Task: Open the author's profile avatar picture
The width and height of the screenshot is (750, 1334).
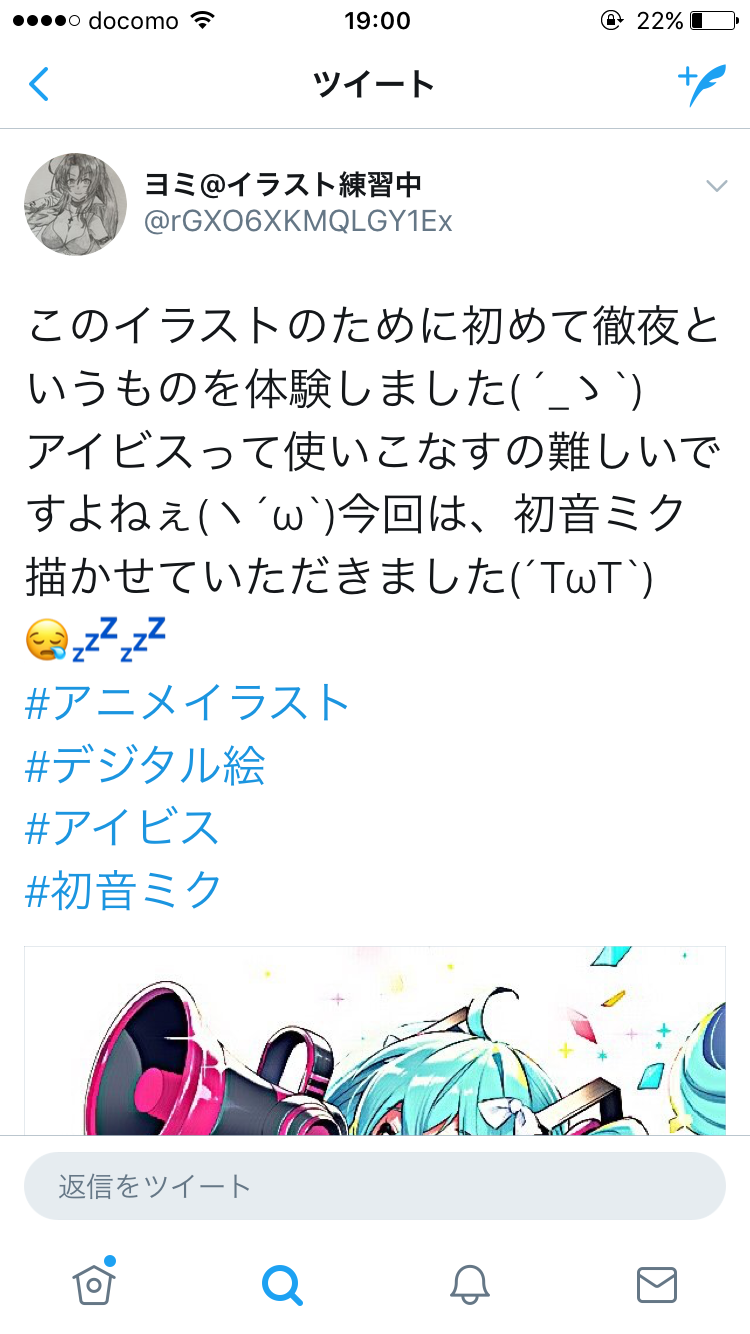Action: point(75,204)
